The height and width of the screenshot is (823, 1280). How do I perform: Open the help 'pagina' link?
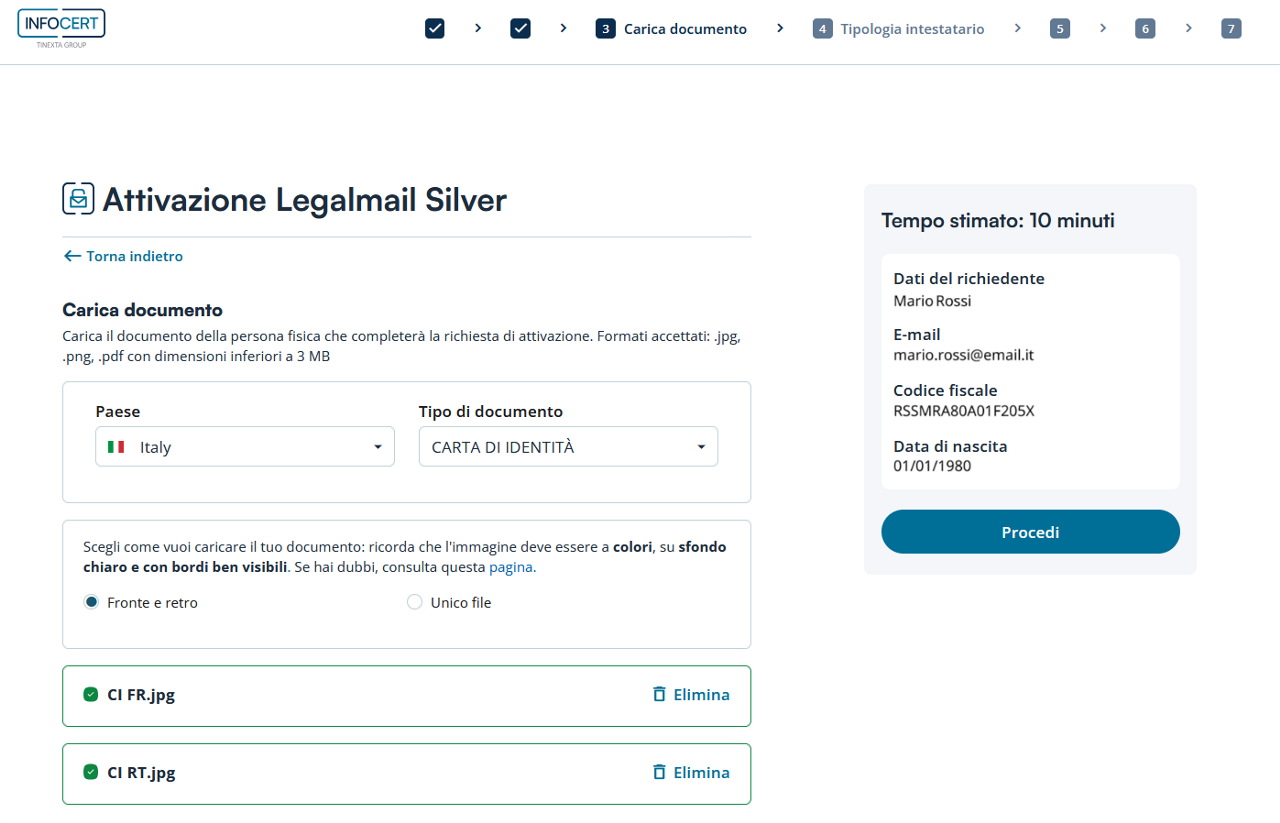coord(511,567)
